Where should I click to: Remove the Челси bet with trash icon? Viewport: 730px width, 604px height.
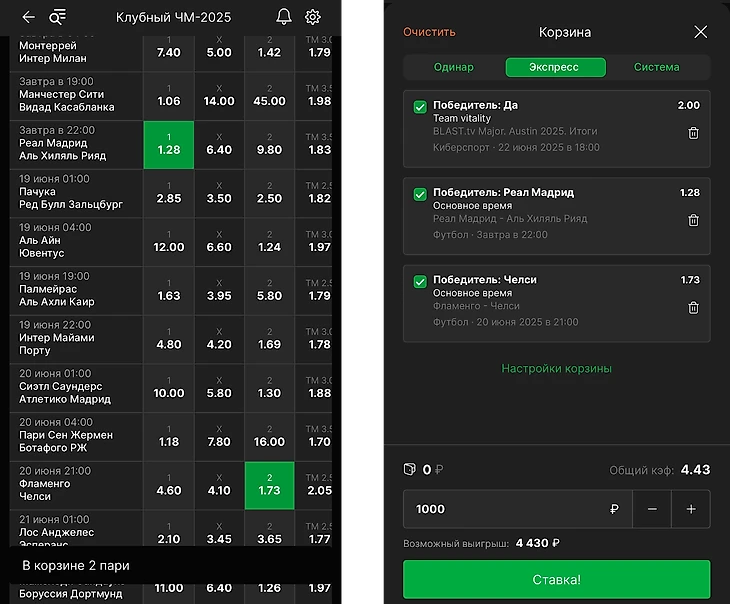(x=693, y=308)
